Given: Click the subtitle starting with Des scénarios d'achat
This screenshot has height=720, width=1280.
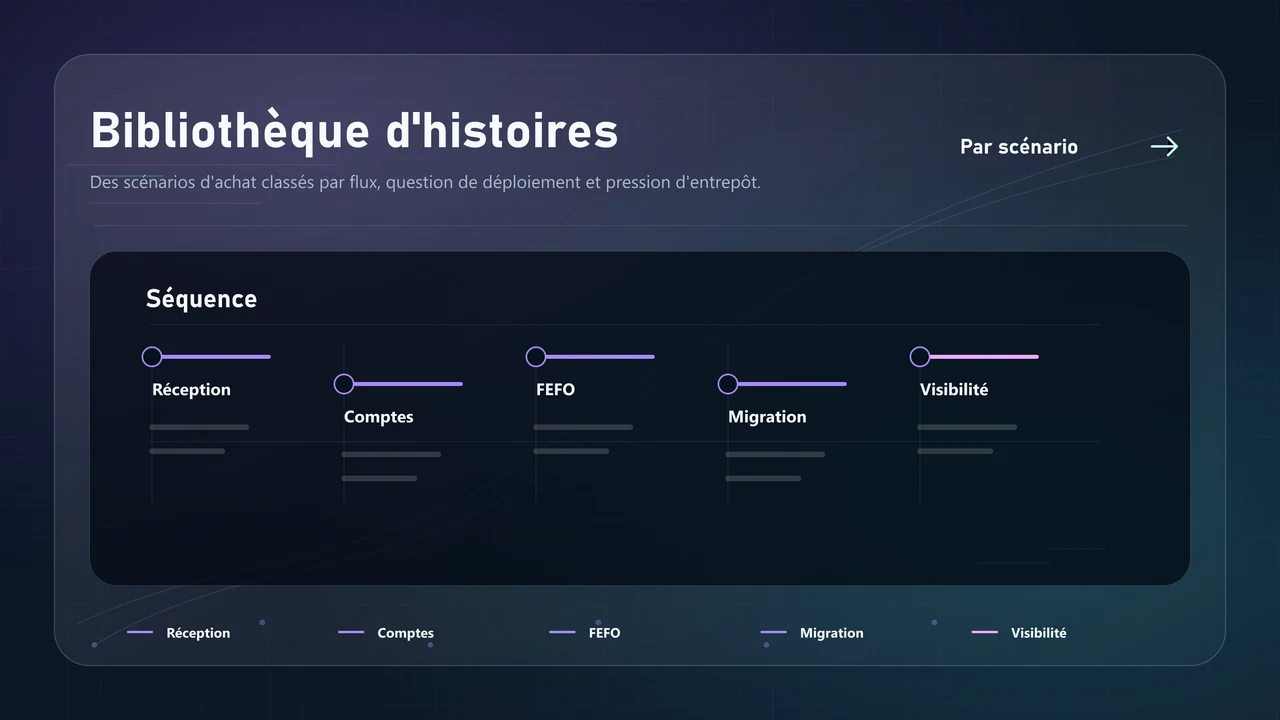Looking at the screenshot, I should [425, 183].
